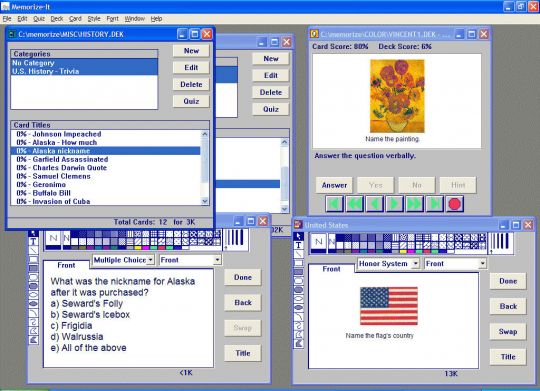Click Title button in United States window
This screenshot has width=540, height=391.
[508, 357]
